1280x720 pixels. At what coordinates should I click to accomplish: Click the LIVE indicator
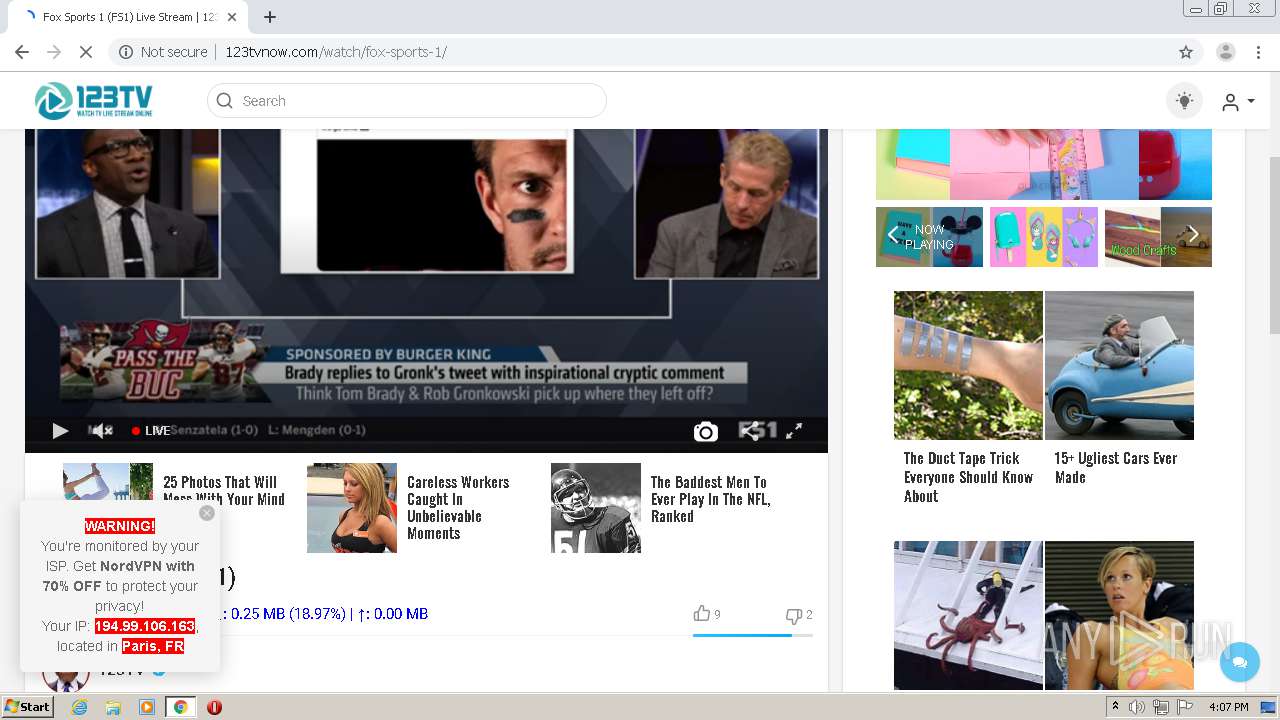[x=151, y=431]
